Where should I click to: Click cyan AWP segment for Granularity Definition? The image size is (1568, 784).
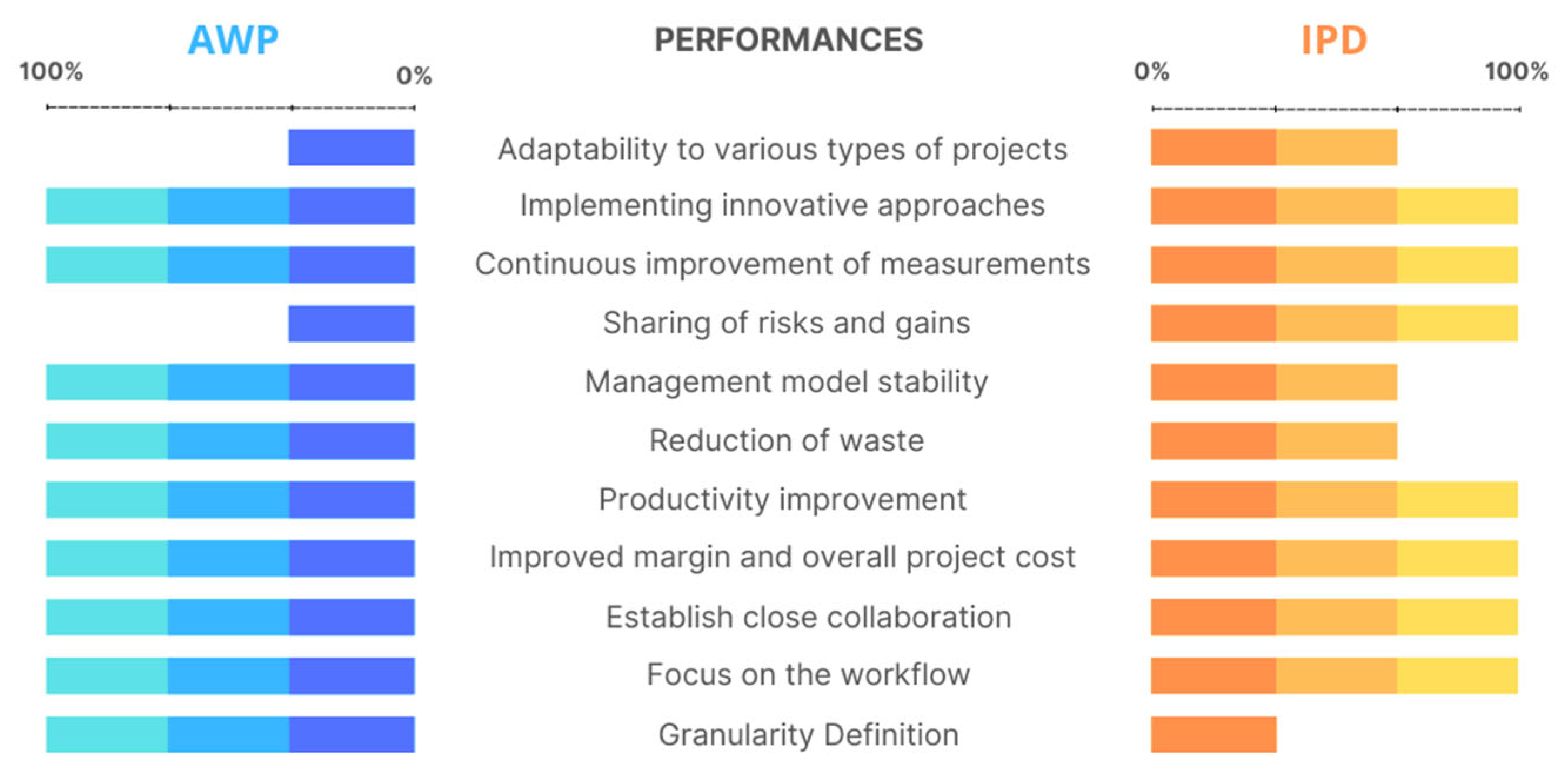107,734
